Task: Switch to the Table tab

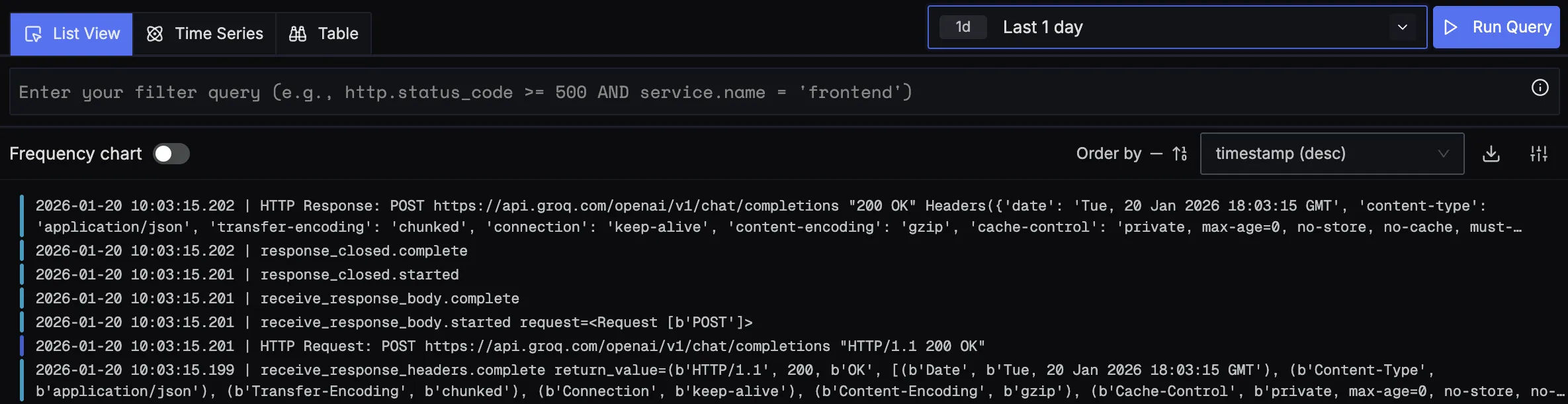Action: 324,34
